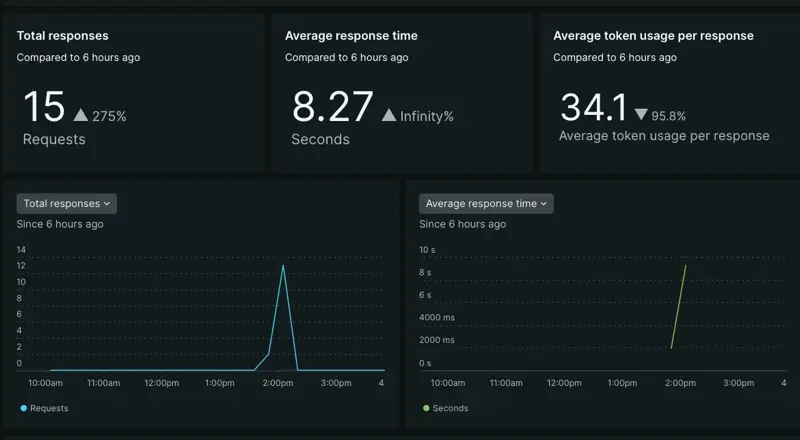Click the up arrow beside 275%

coord(80,116)
